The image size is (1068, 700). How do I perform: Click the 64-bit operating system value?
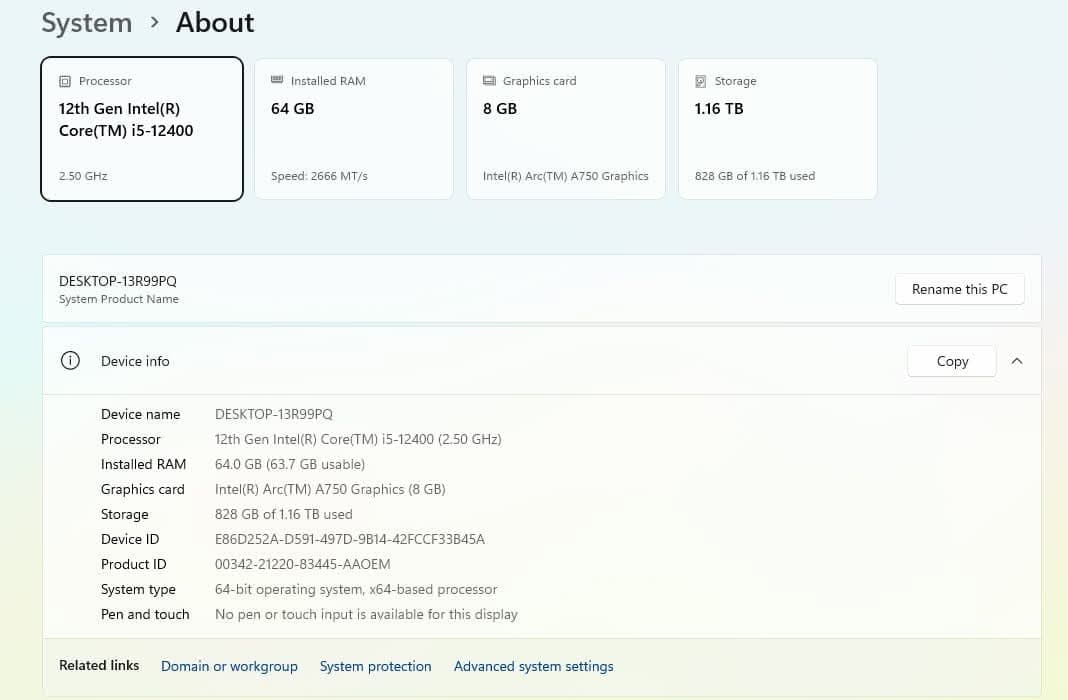coord(356,589)
